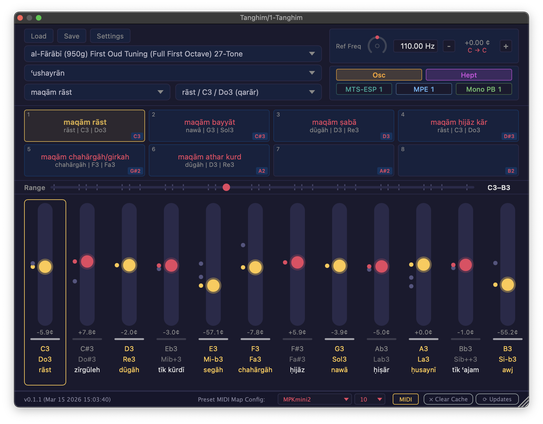
Task: Toggle MTS-ESP 1 output
Action: (364, 89)
